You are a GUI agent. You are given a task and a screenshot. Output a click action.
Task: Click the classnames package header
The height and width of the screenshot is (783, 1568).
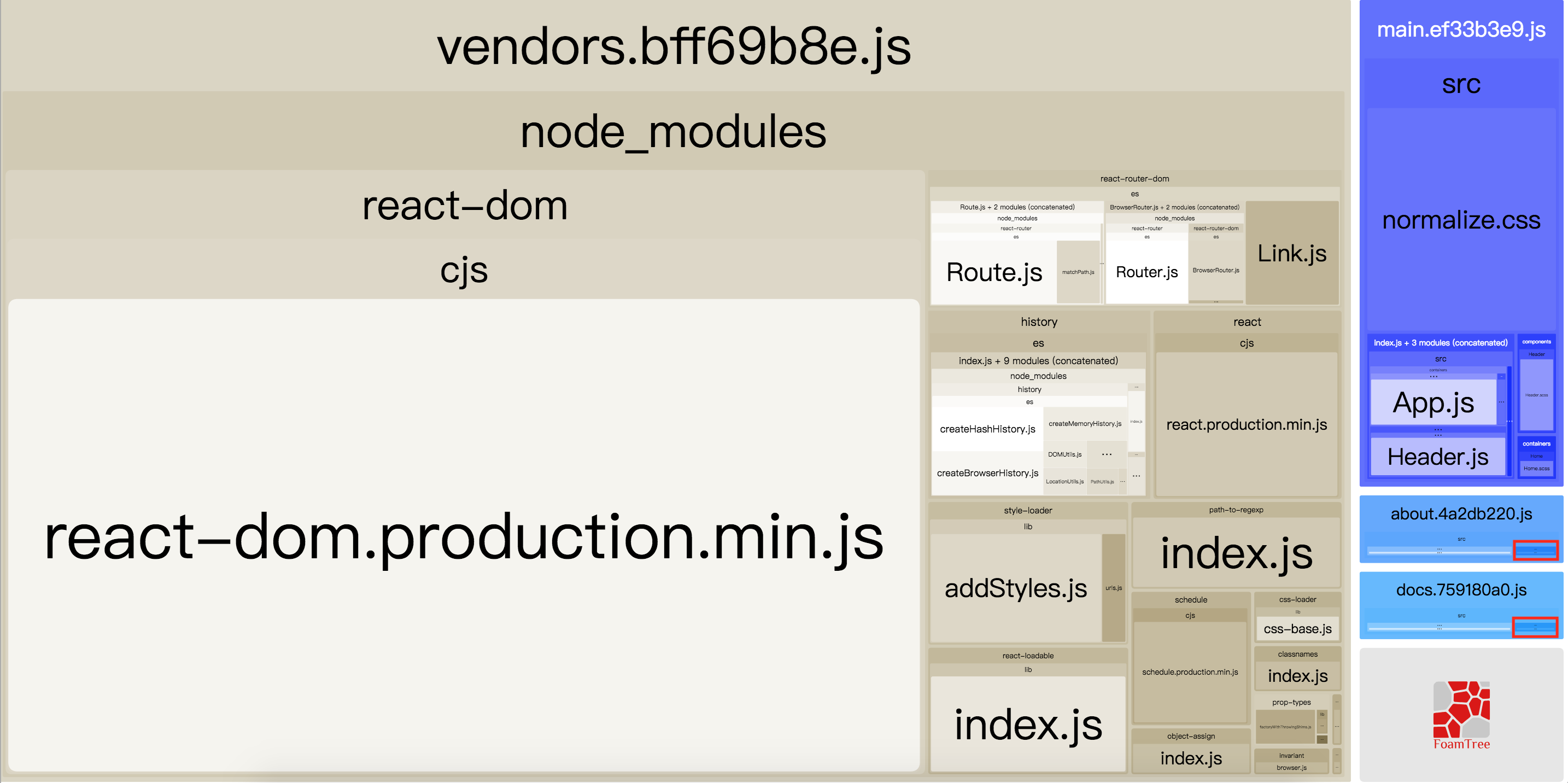[1298, 654]
